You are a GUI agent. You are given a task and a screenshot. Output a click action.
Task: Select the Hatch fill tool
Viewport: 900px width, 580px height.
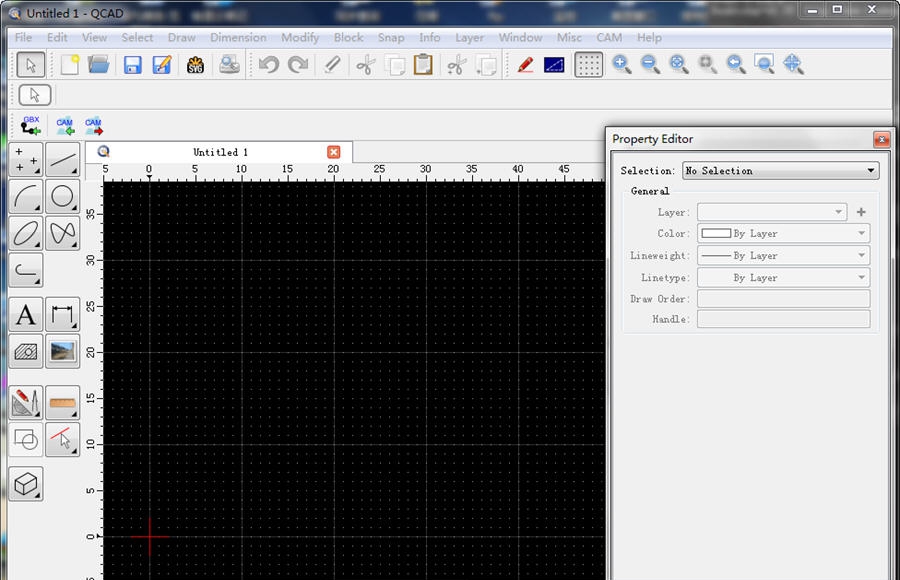[26, 352]
